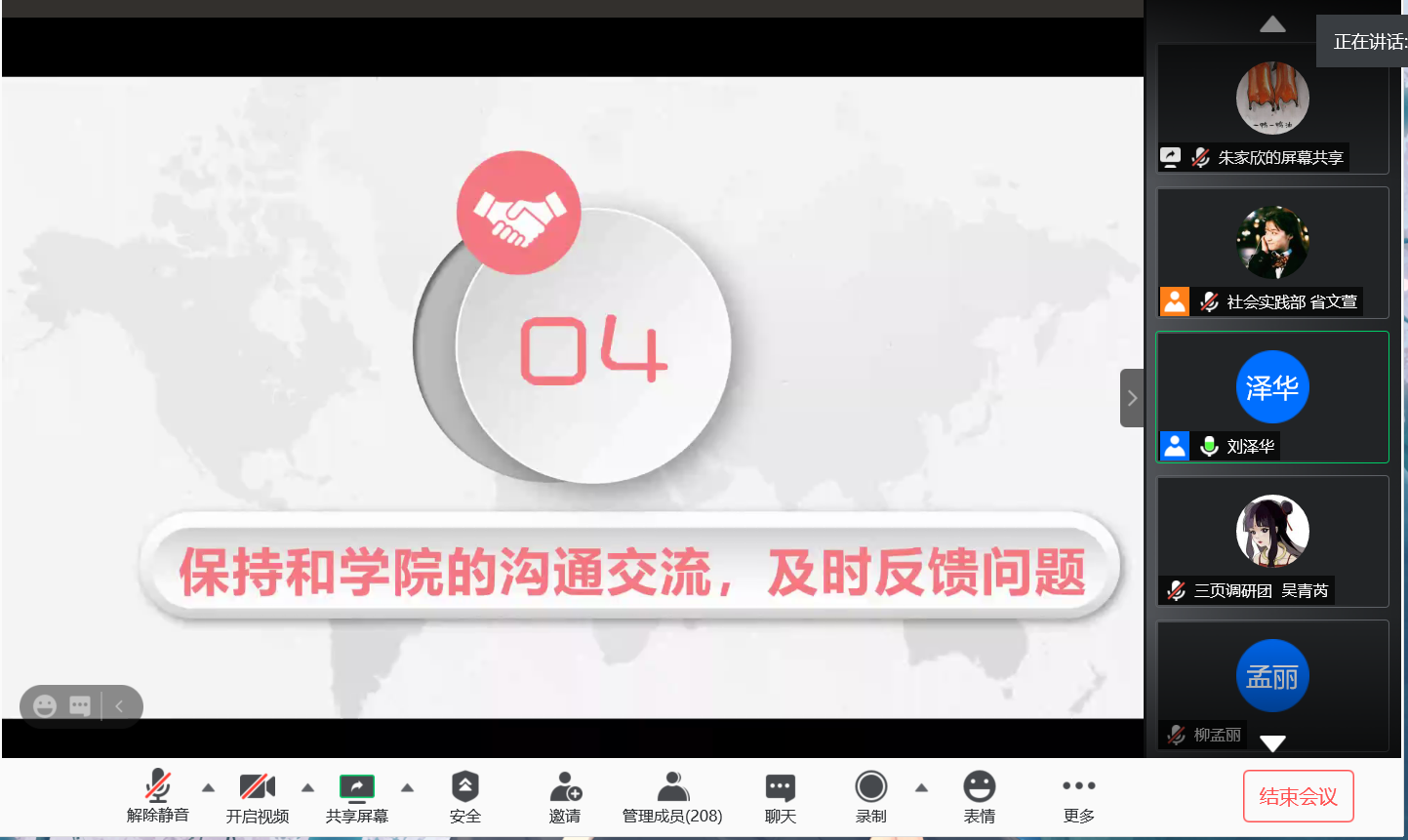Expand audio options arrow beside 解除静音
This screenshot has width=1408, height=840.
(x=208, y=787)
